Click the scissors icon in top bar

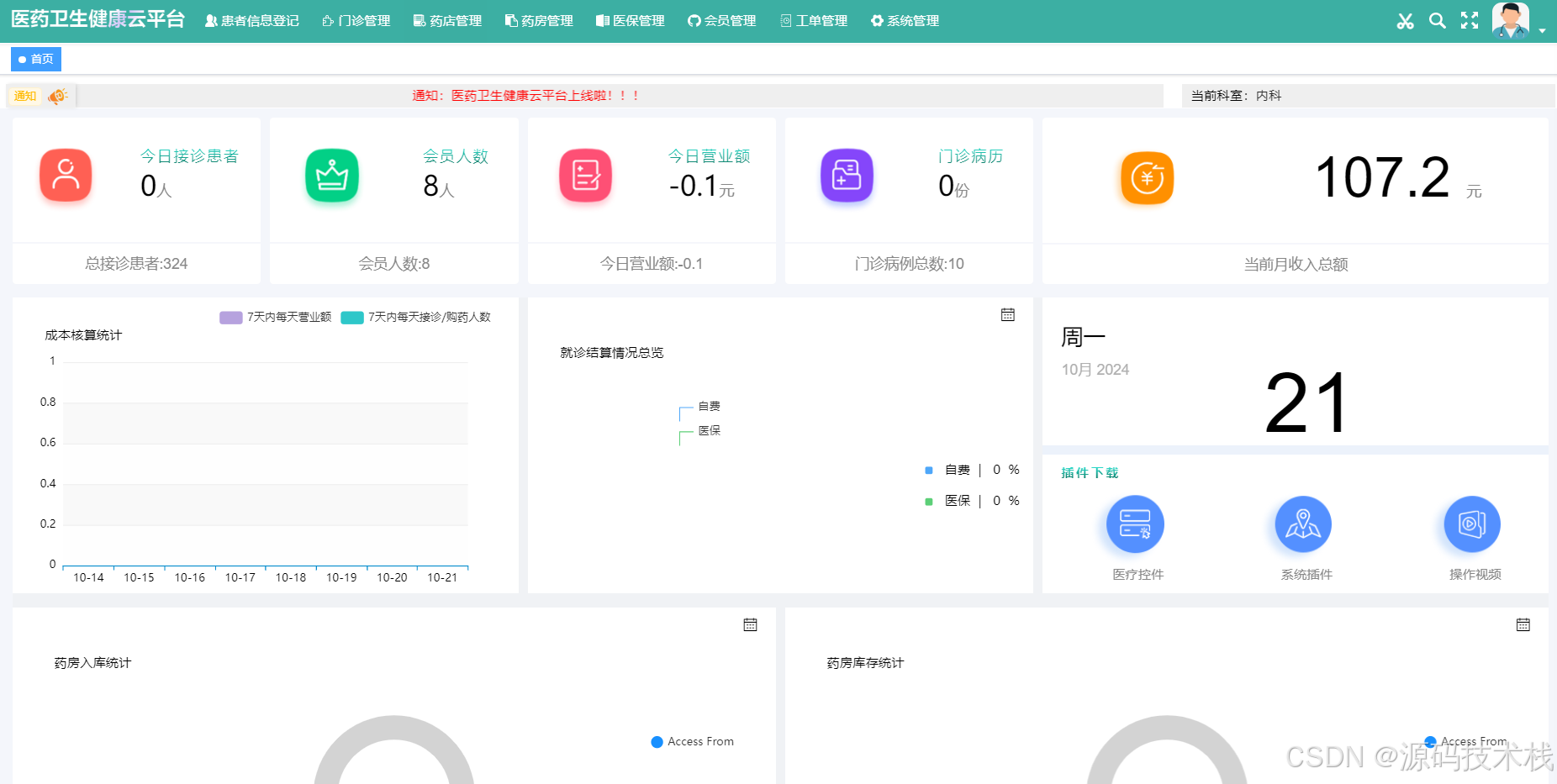(x=1405, y=21)
